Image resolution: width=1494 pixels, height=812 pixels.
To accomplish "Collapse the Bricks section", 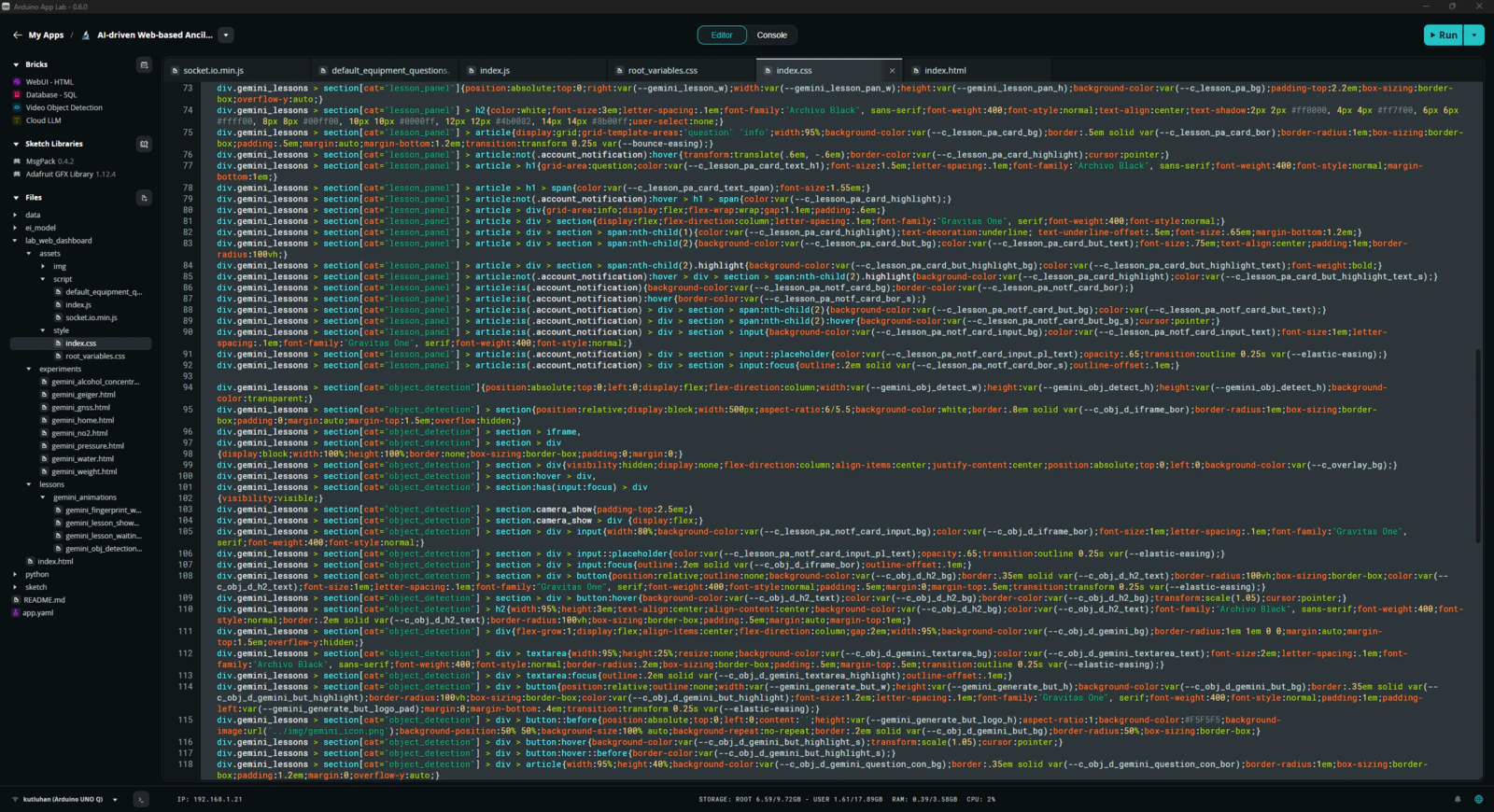I will point(16,65).
